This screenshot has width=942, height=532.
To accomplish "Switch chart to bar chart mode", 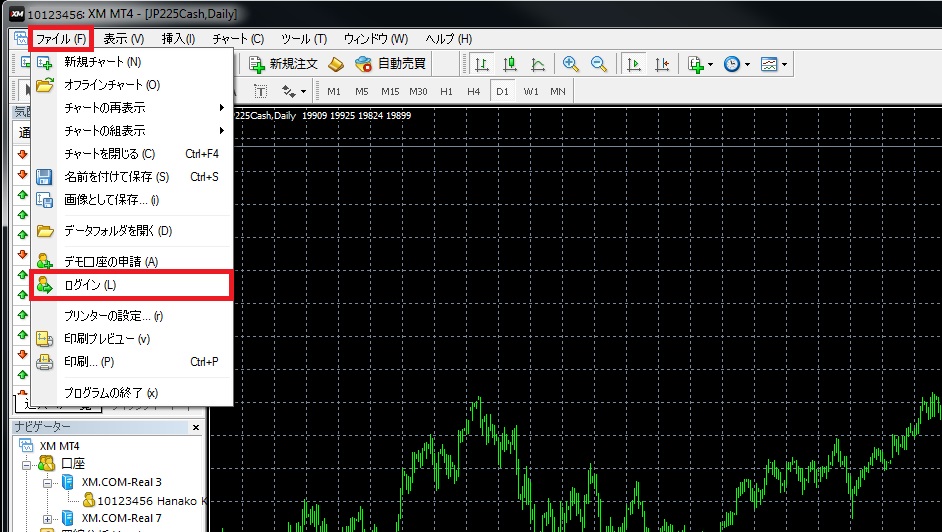I will pos(481,64).
